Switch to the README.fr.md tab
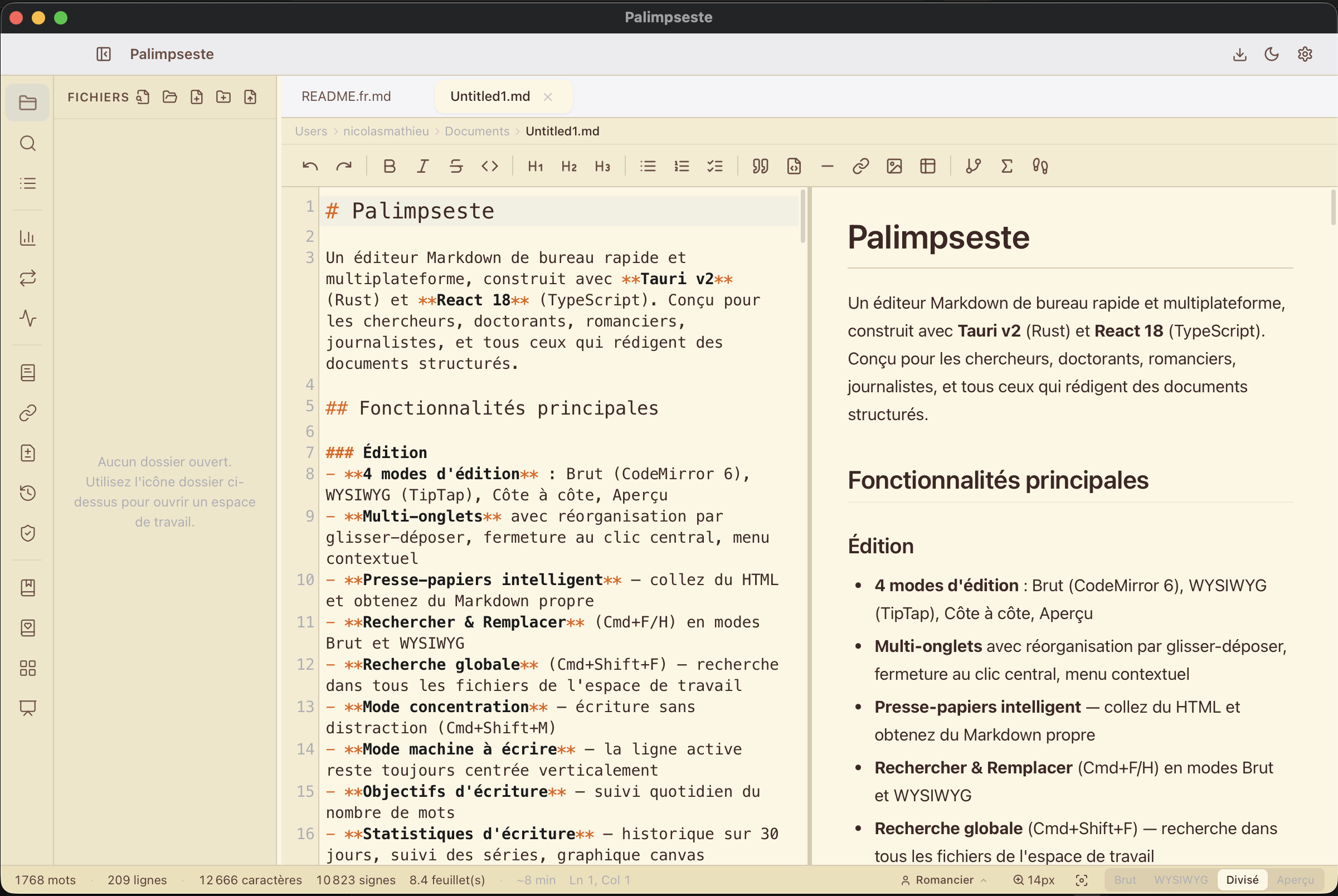Viewport: 1338px width, 896px height. click(346, 96)
